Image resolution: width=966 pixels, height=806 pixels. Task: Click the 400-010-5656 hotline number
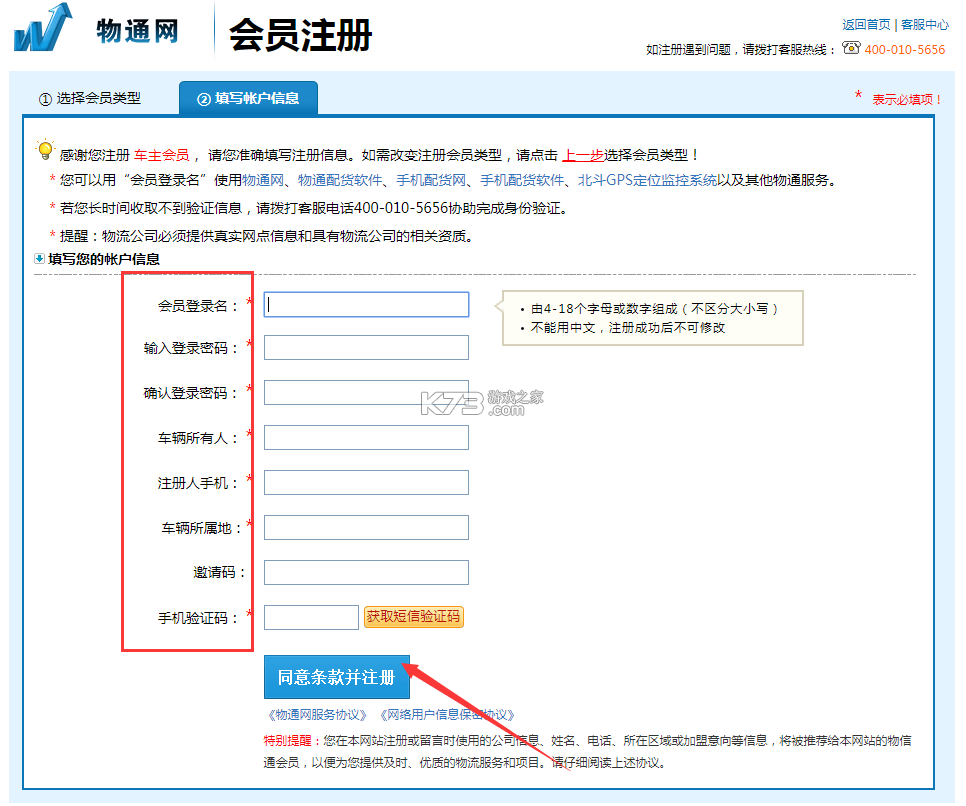pos(904,50)
